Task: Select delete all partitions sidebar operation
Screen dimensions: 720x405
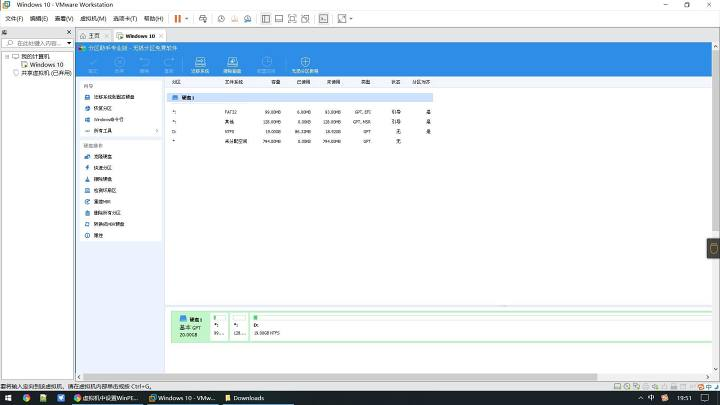Action: (103, 213)
